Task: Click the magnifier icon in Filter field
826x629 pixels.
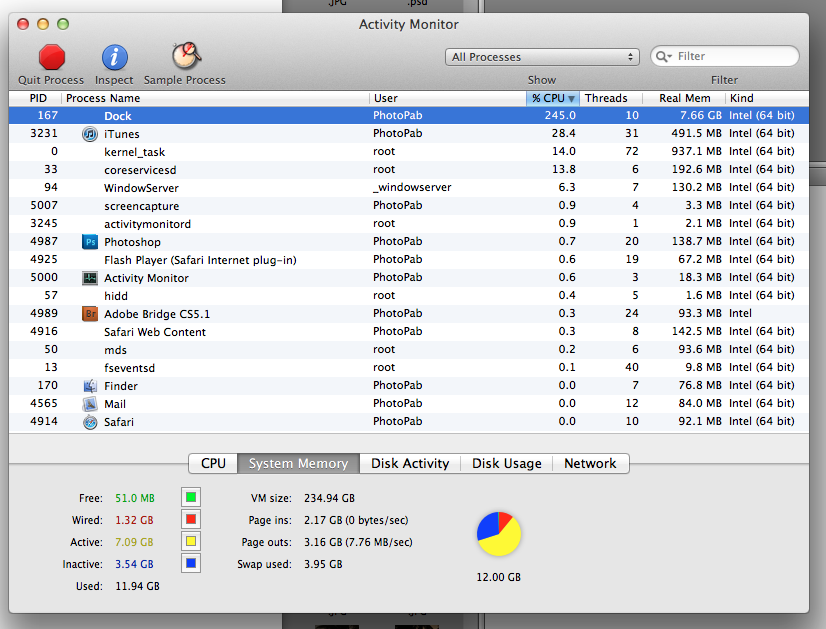Action: pyautogui.click(x=664, y=56)
